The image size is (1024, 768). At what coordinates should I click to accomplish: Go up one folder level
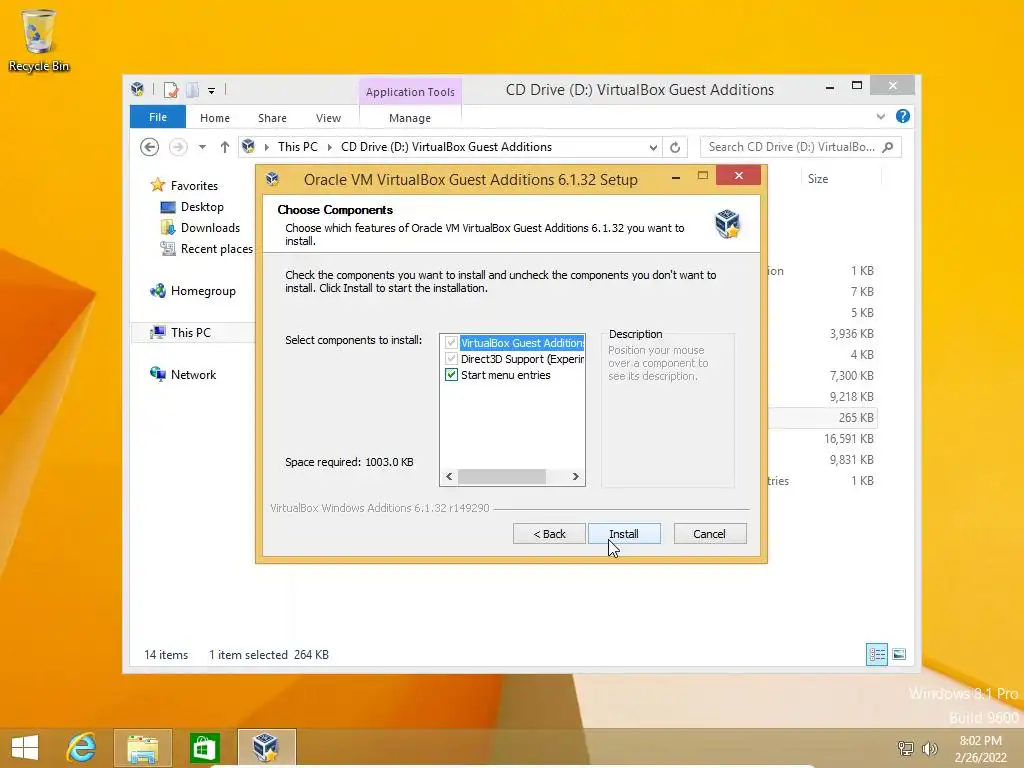225,147
